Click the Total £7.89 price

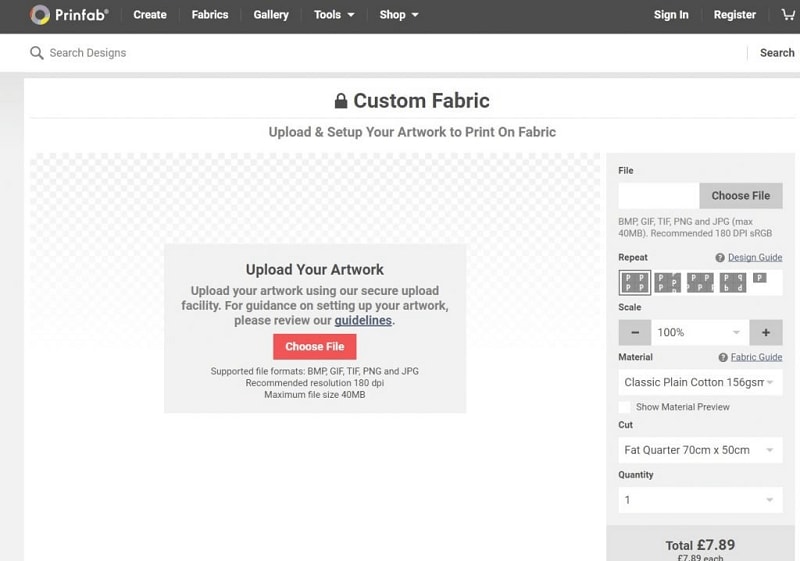pyautogui.click(x=700, y=545)
